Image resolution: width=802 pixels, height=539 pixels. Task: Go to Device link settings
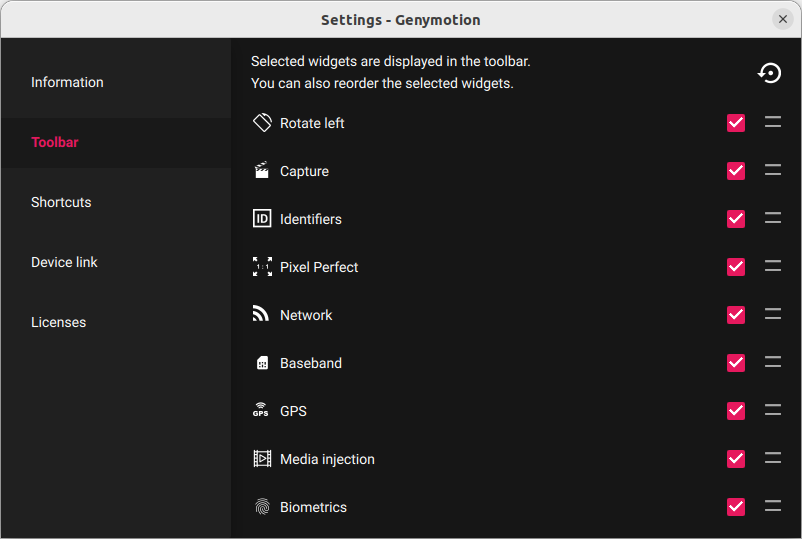pos(64,262)
